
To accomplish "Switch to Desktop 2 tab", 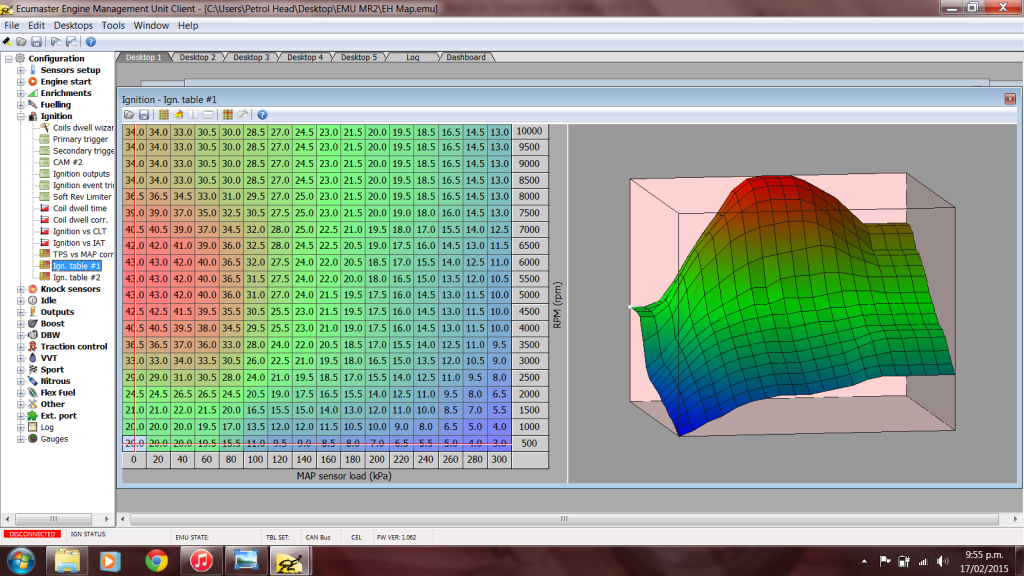I will point(197,57).
